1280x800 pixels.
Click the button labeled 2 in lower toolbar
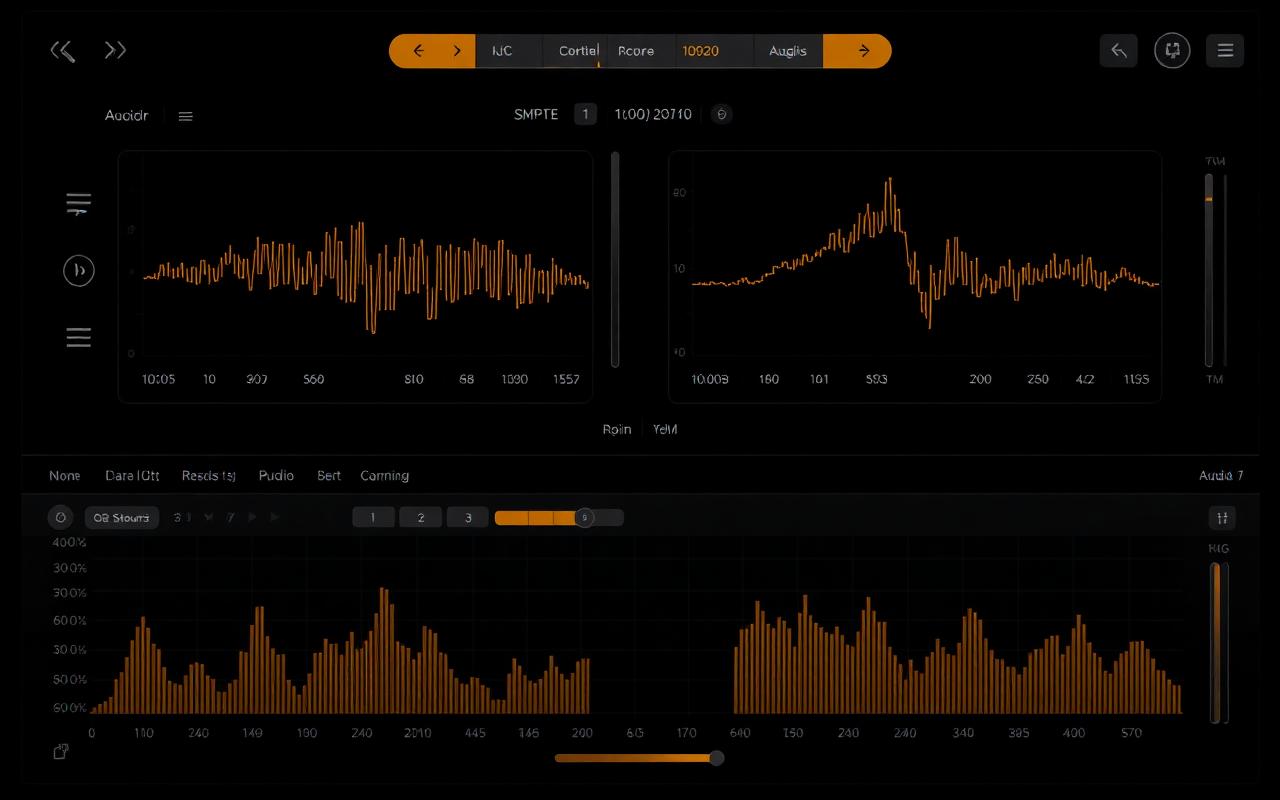click(x=421, y=517)
